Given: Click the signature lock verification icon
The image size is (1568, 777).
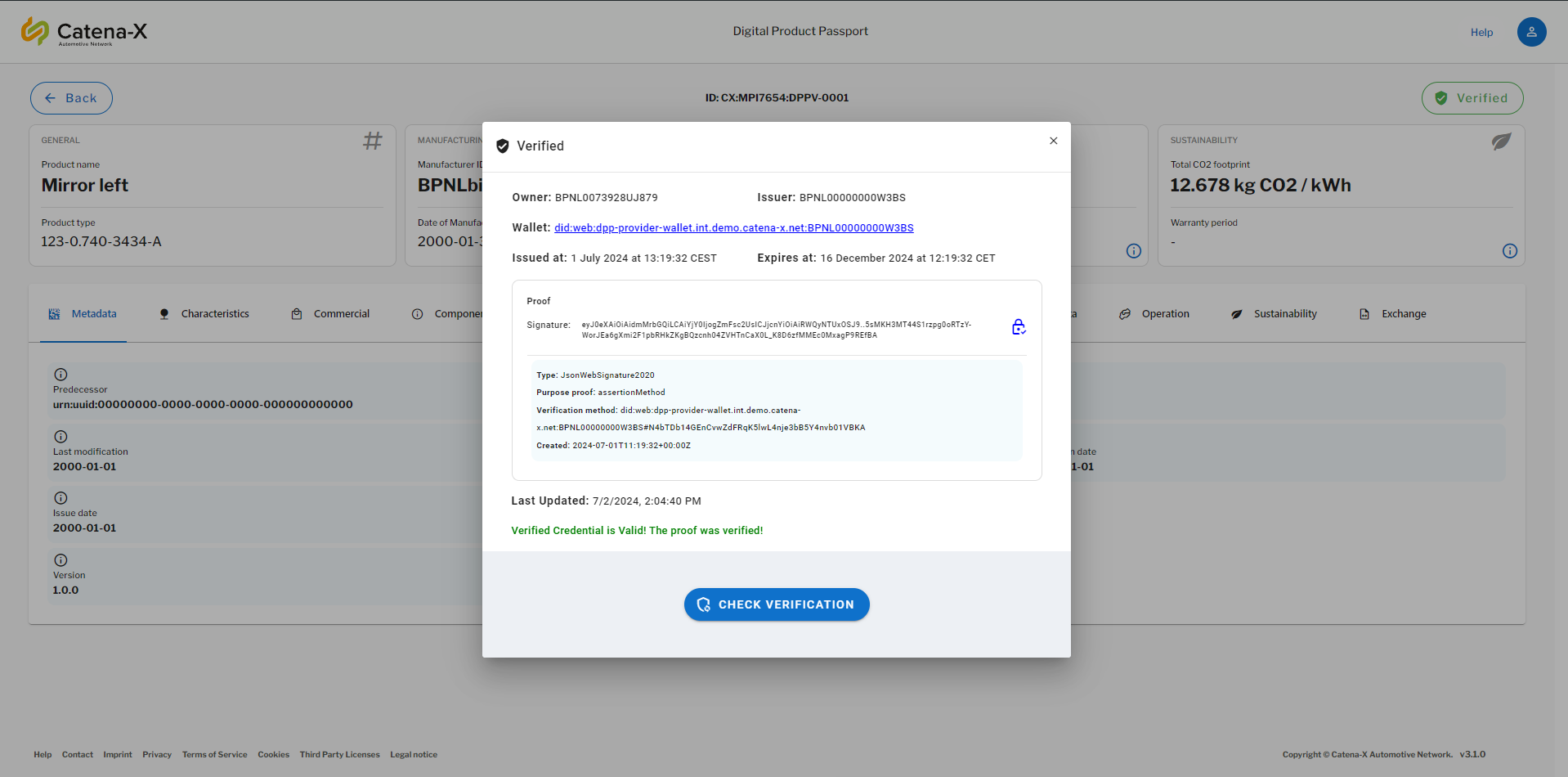Looking at the screenshot, I should [x=1018, y=327].
